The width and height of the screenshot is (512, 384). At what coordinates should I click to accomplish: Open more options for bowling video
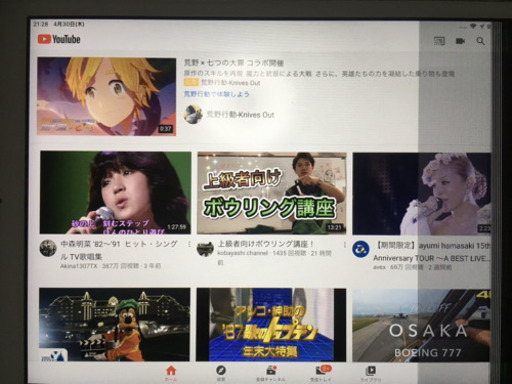coord(344,245)
